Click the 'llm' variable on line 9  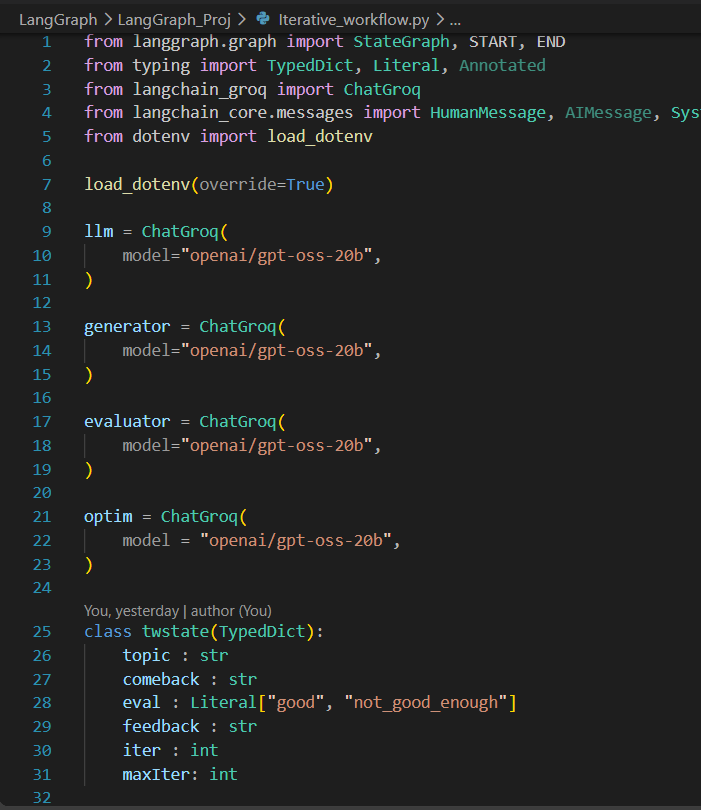tap(99, 231)
